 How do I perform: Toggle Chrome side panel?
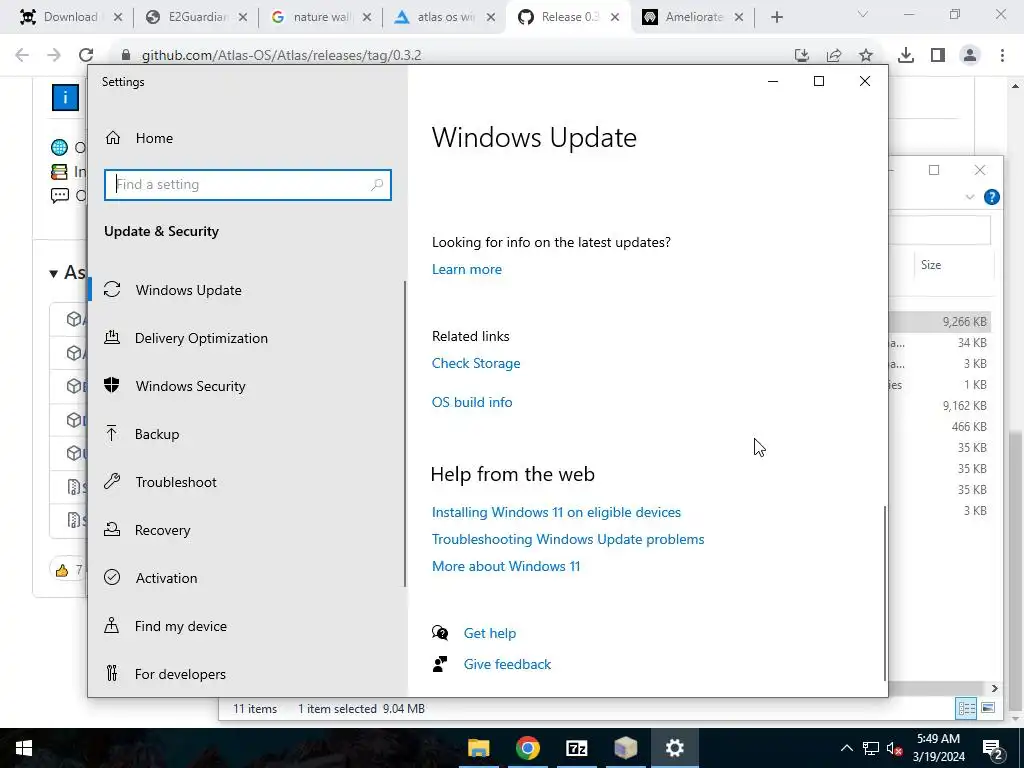pyautogui.click(x=938, y=56)
